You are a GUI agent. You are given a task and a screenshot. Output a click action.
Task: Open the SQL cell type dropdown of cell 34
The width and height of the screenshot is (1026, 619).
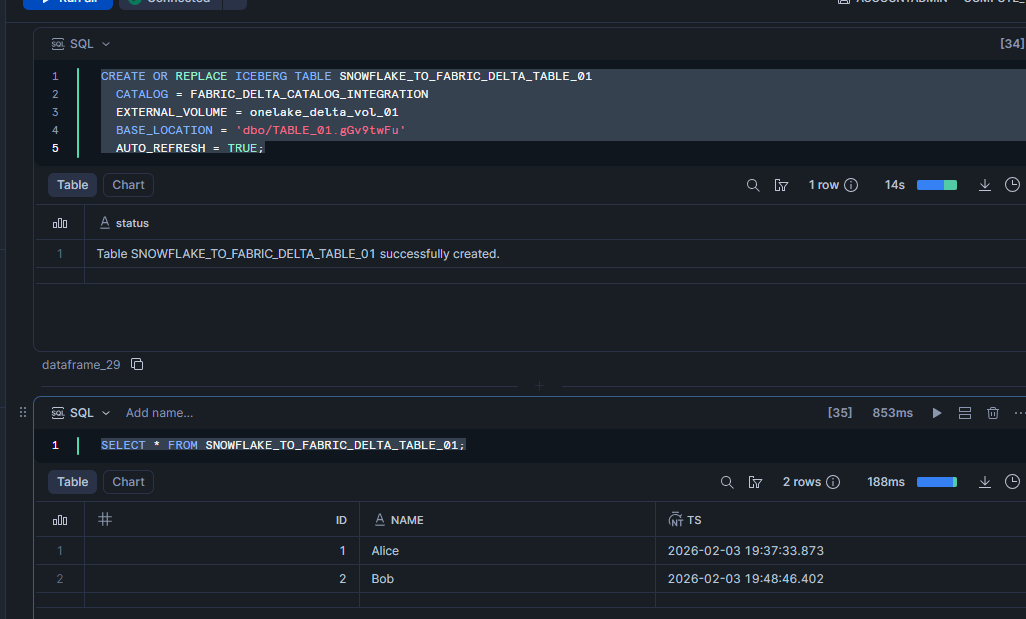pyautogui.click(x=81, y=44)
